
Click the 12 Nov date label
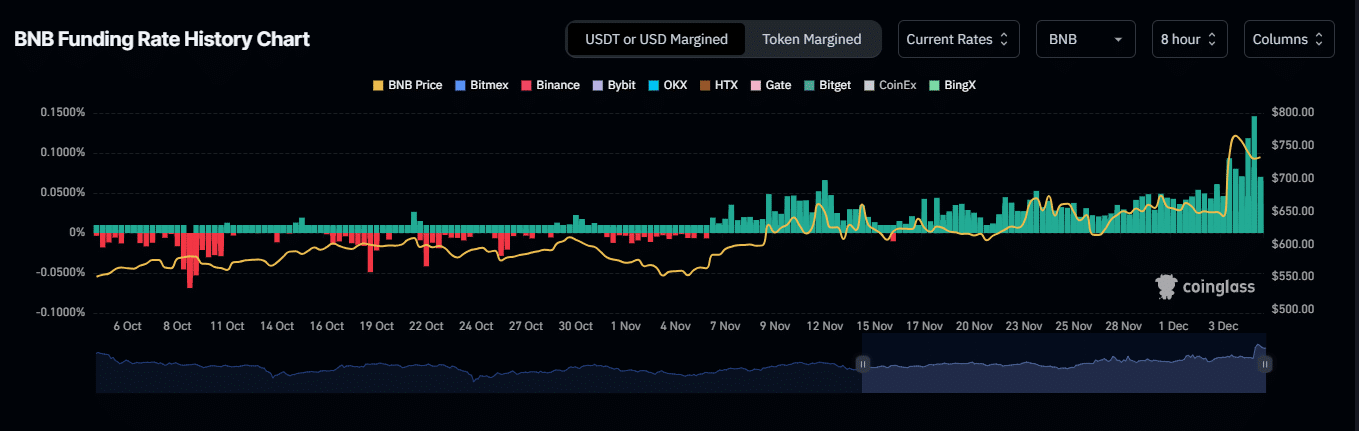(825, 326)
